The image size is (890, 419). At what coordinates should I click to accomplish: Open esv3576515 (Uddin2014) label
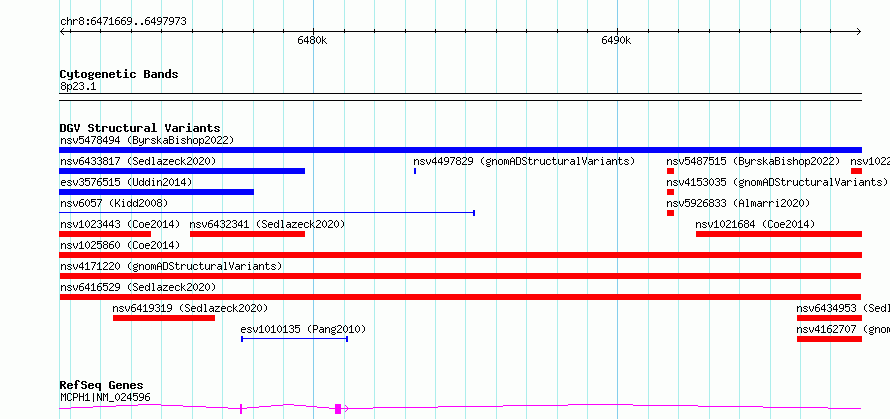[x=126, y=182]
